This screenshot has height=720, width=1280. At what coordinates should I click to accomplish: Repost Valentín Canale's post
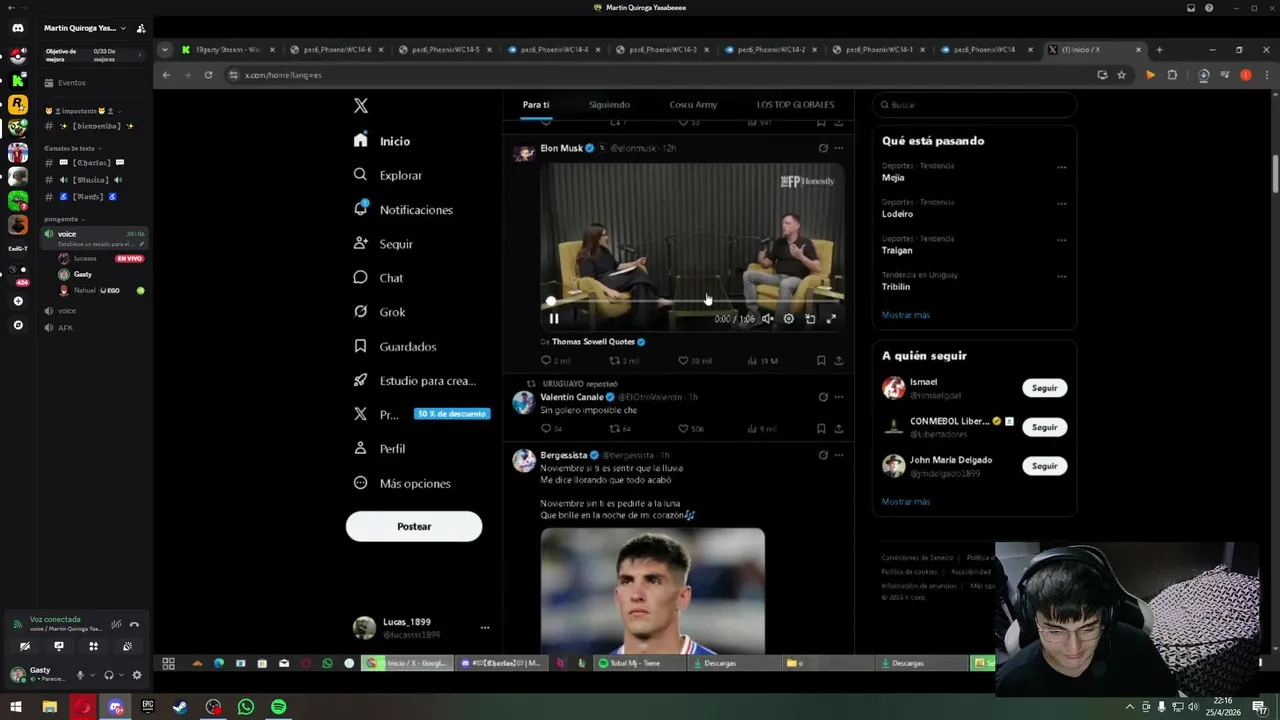[614, 429]
